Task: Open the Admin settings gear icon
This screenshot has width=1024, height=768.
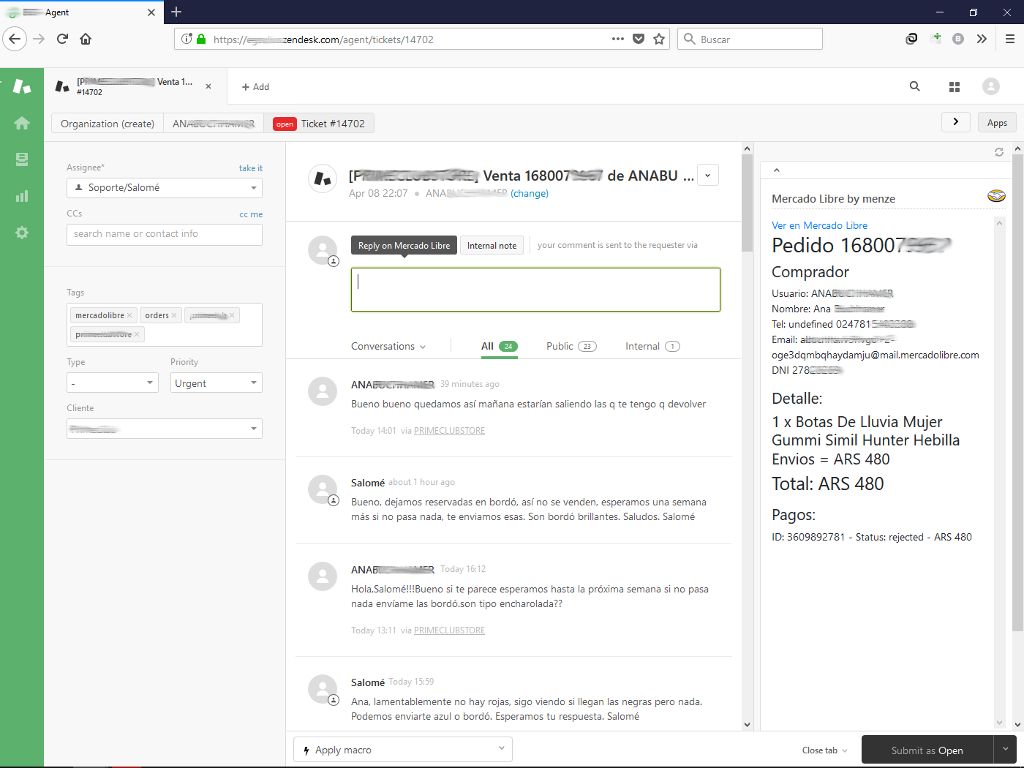Action: pyautogui.click(x=21, y=232)
